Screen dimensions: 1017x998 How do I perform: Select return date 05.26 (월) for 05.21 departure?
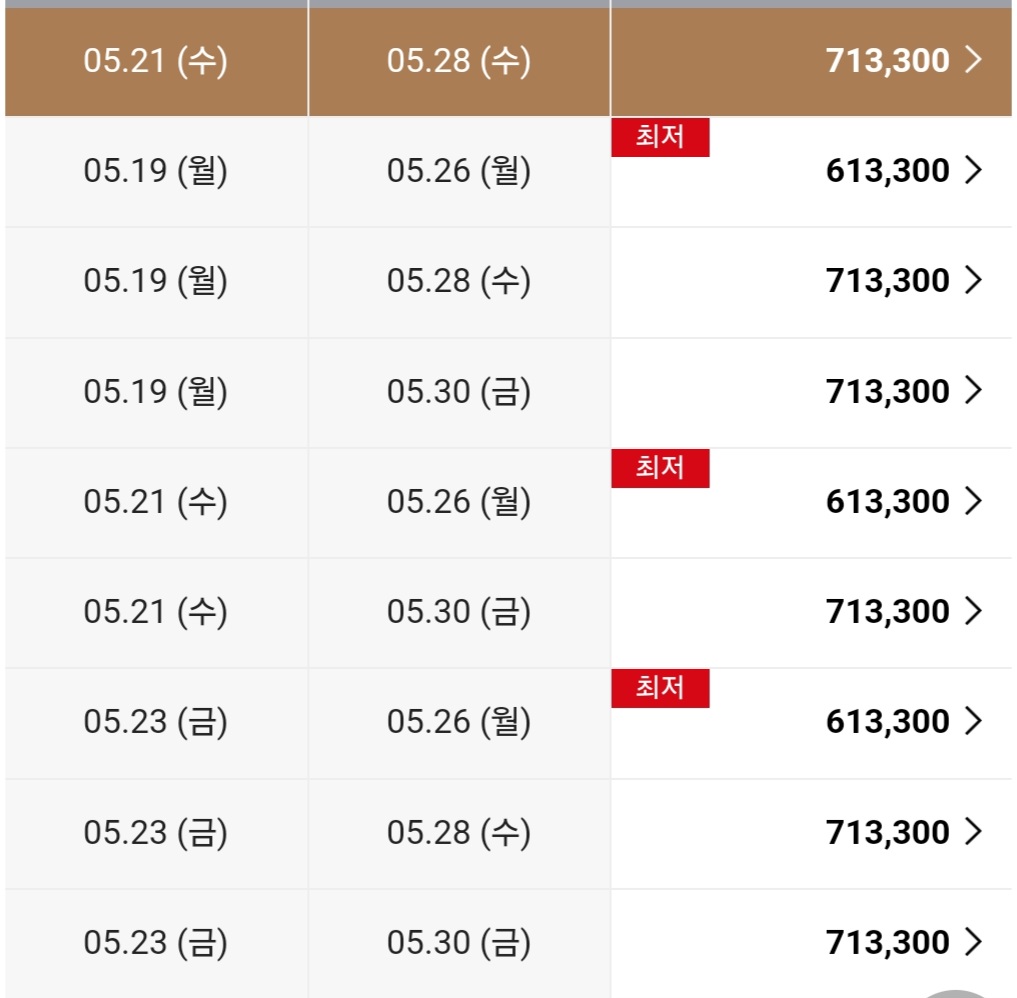459,501
